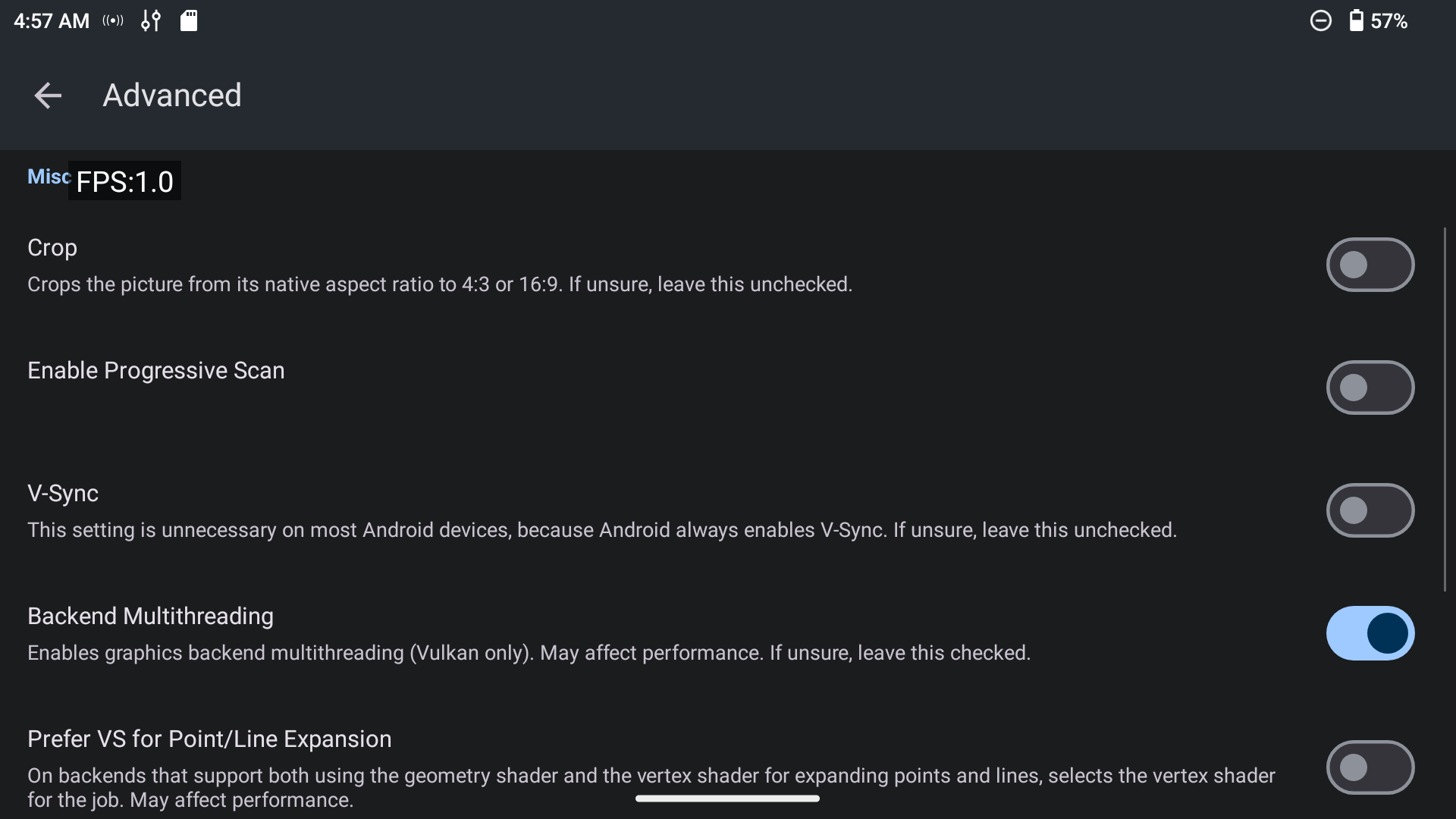
Task: Disable Backend Multithreading
Action: click(1370, 633)
